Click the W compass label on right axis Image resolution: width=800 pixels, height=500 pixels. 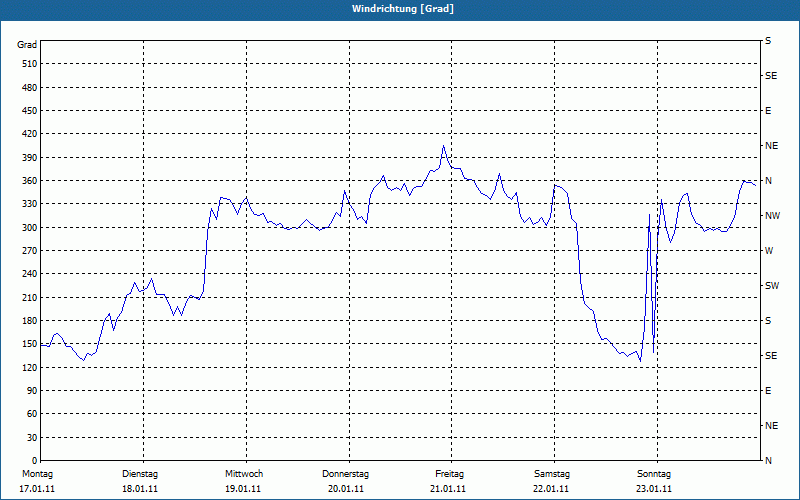click(x=769, y=251)
